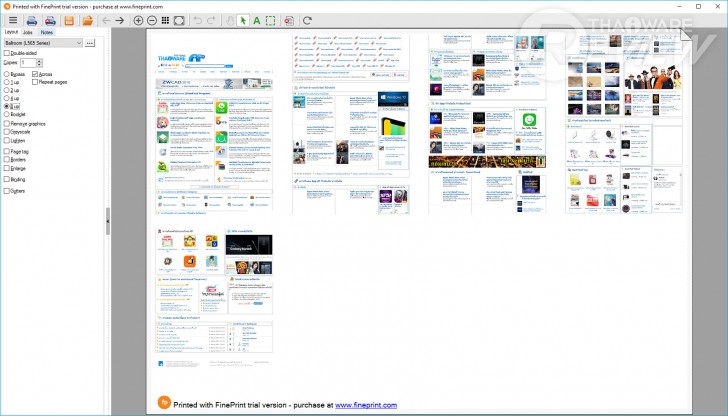Zoom out with the minus circle icon
This screenshot has height=416, width=728.
click(x=152, y=20)
